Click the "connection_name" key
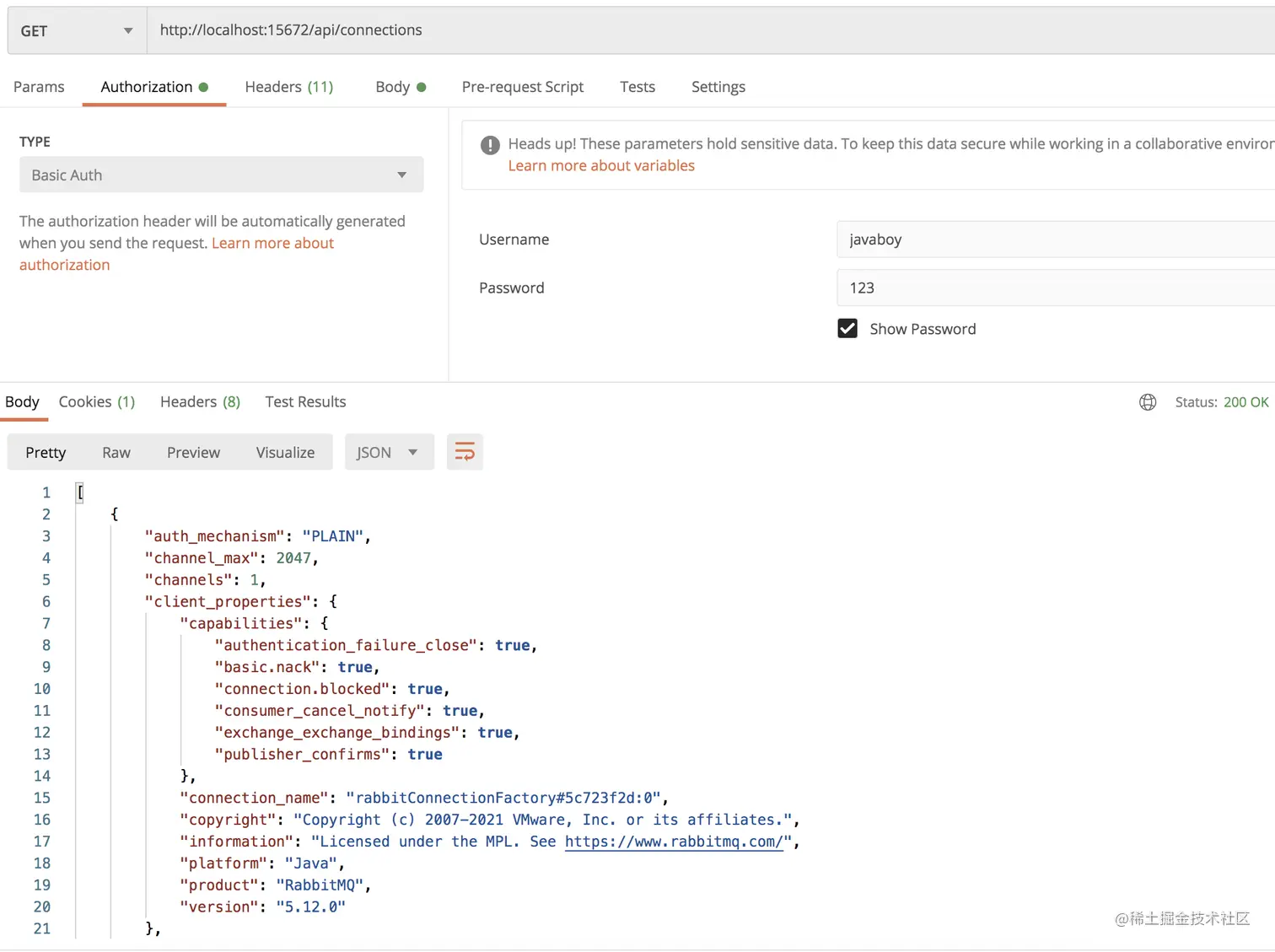The width and height of the screenshot is (1275, 952). (x=254, y=798)
